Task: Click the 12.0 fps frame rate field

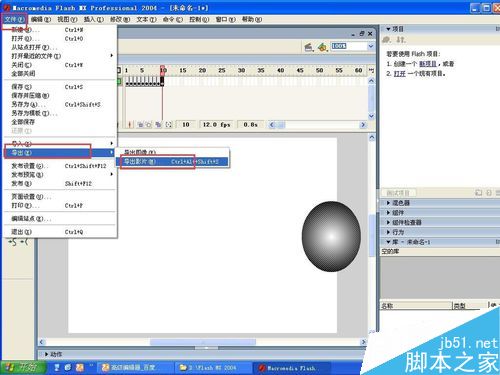Action: (217, 125)
